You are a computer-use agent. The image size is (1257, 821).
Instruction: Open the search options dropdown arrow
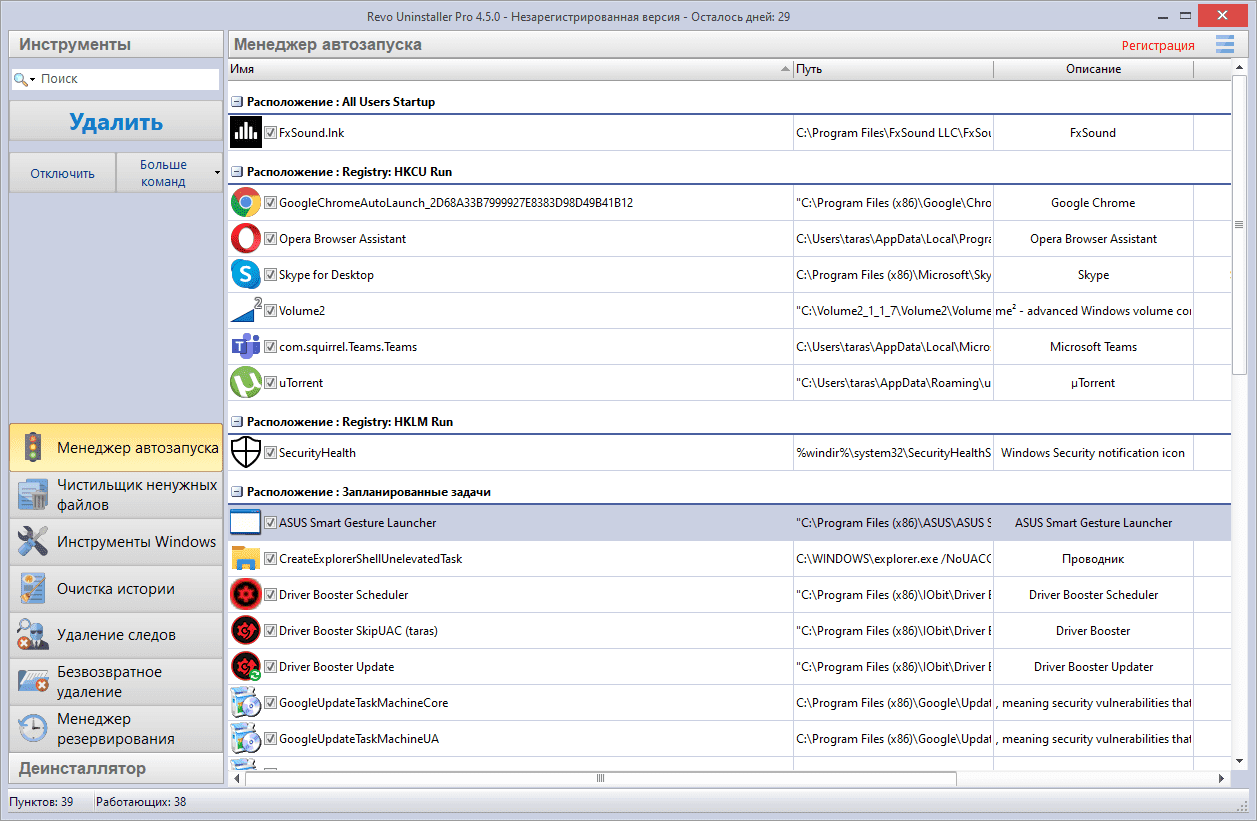pyautogui.click(x=33, y=79)
